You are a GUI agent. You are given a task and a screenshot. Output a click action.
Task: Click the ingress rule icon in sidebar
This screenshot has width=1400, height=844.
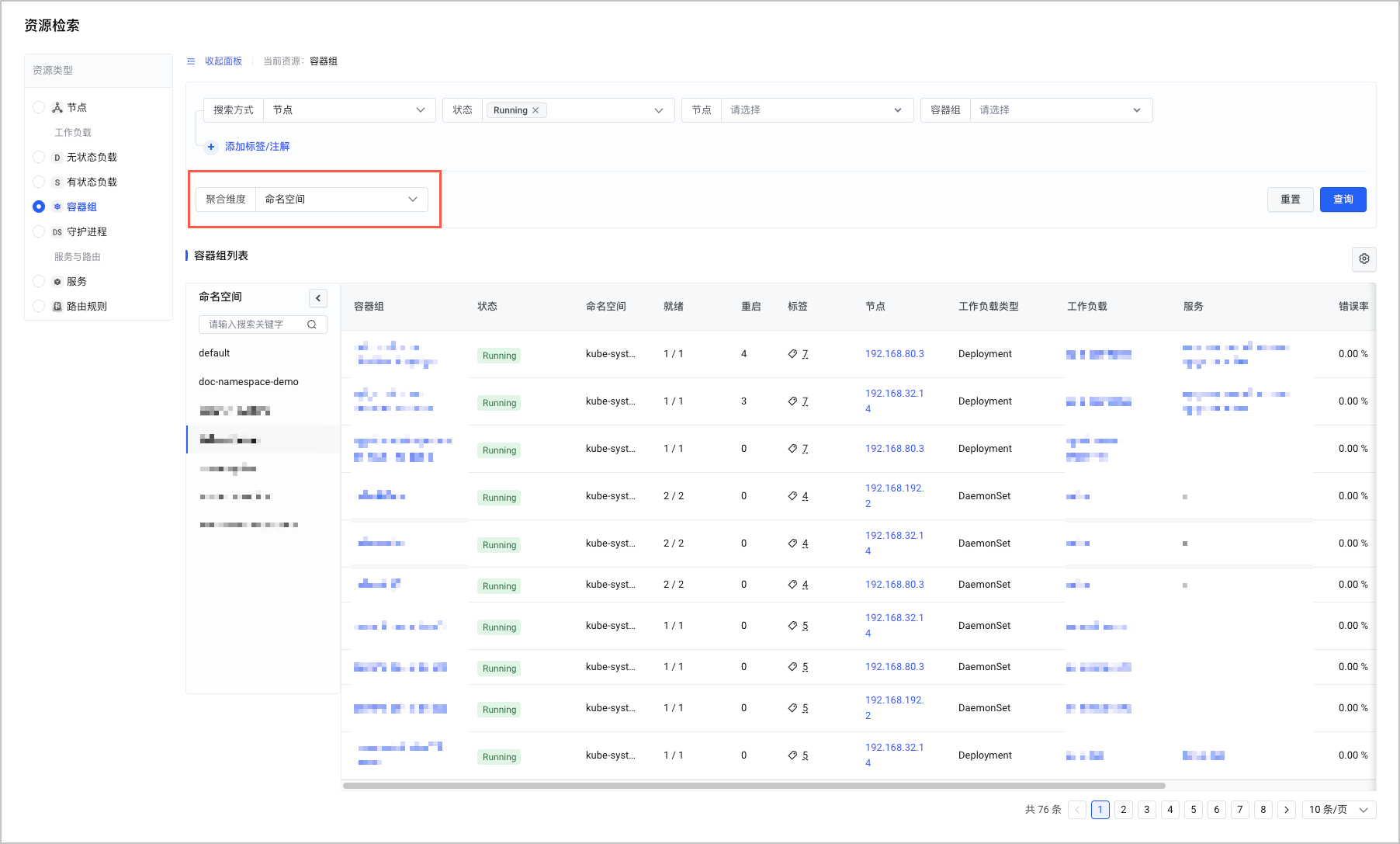pyautogui.click(x=57, y=307)
